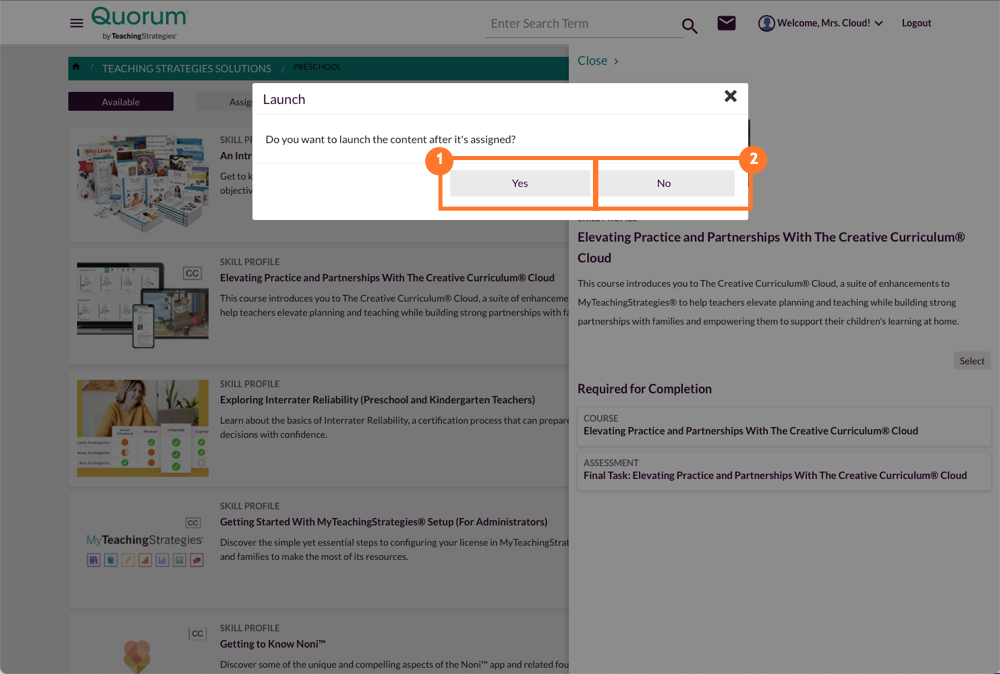Viewport: 1000px width, 674px height.
Task: Click the Enter Search Term field
Action: click(x=580, y=23)
